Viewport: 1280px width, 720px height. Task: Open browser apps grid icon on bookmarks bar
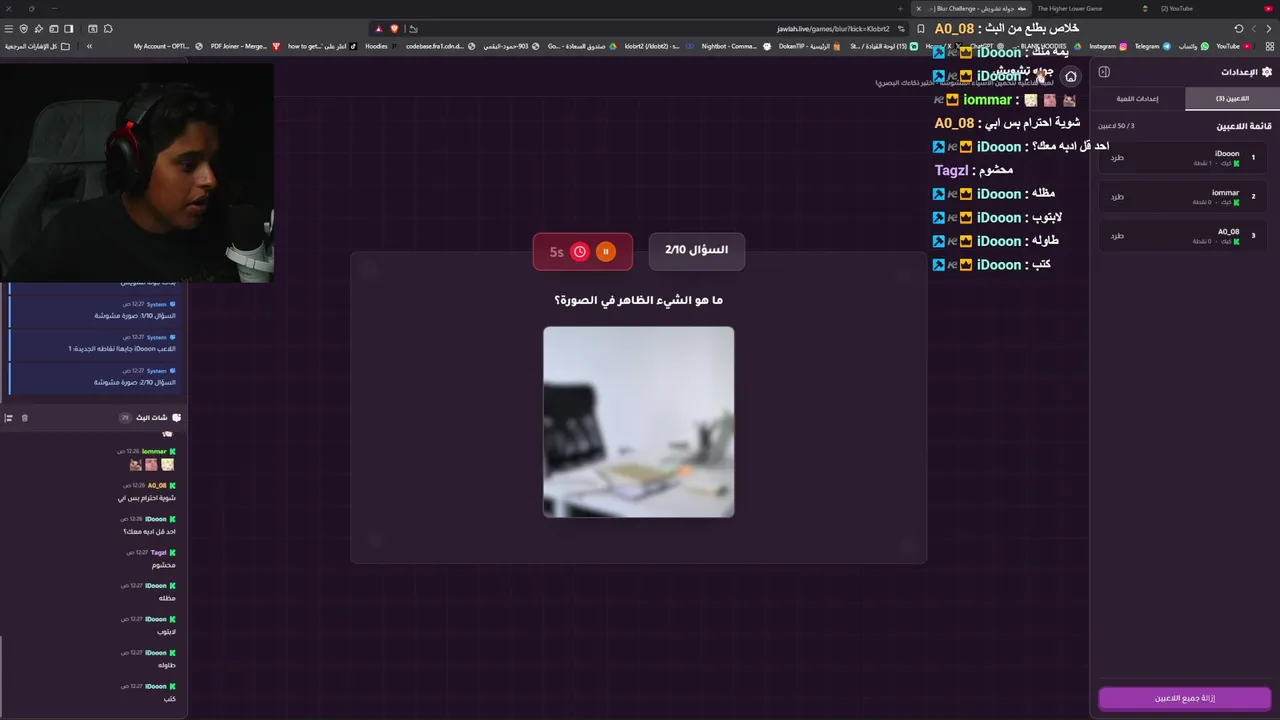[x=1270, y=46]
